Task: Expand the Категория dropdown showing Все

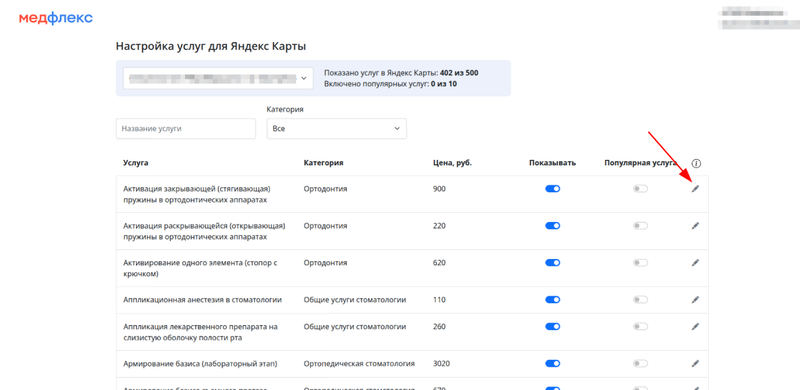Action: [x=337, y=129]
